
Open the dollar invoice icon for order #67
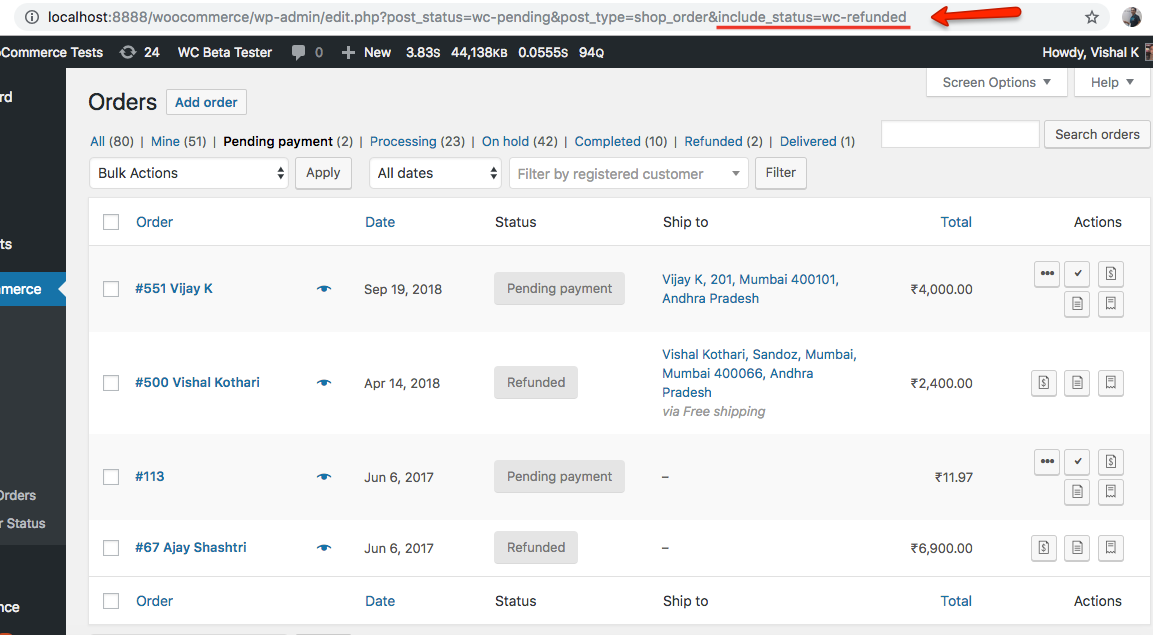coord(1043,548)
